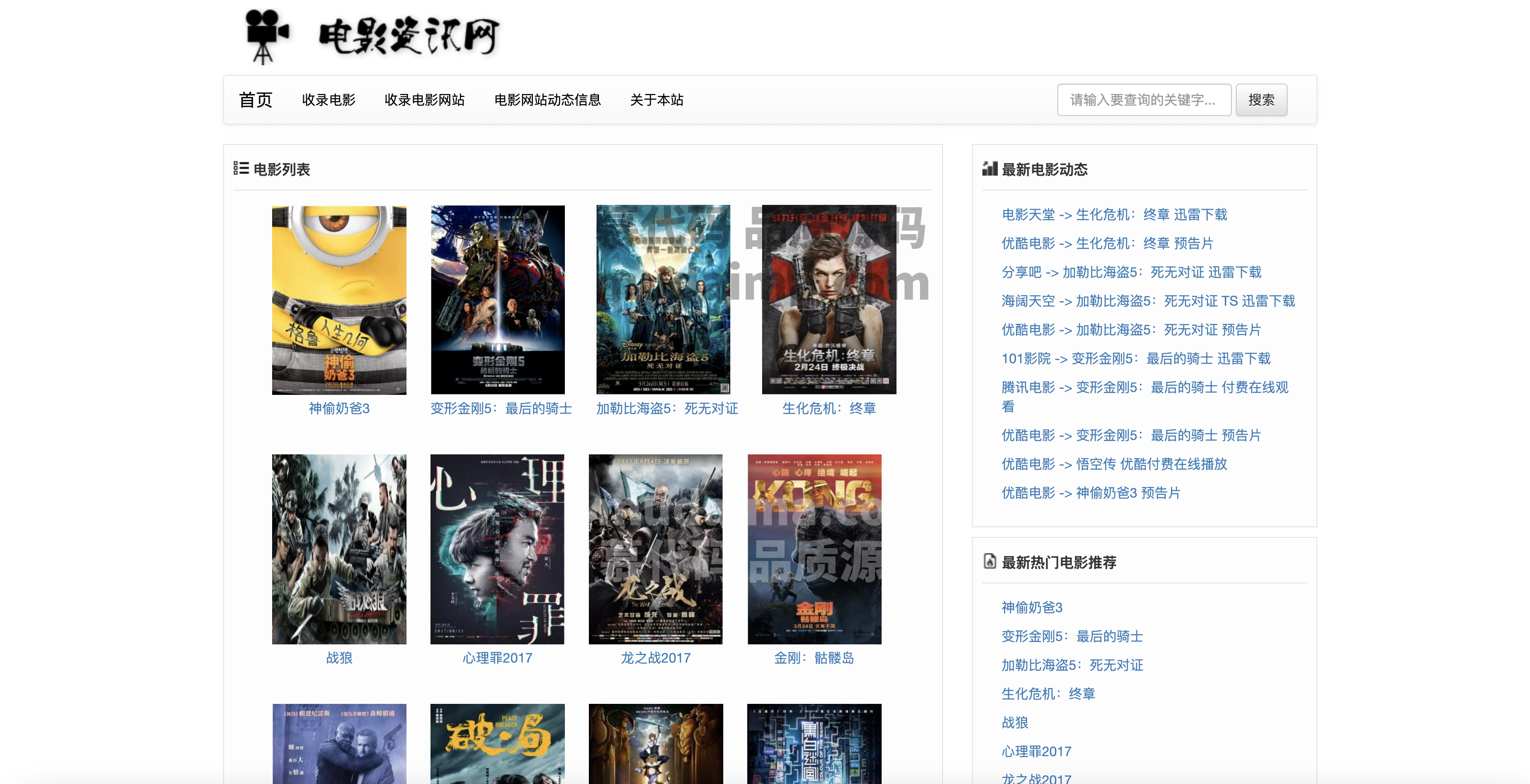Open 收录电影 navigation item
1530x784 pixels.
pyautogui.click(x=328, y=100)
